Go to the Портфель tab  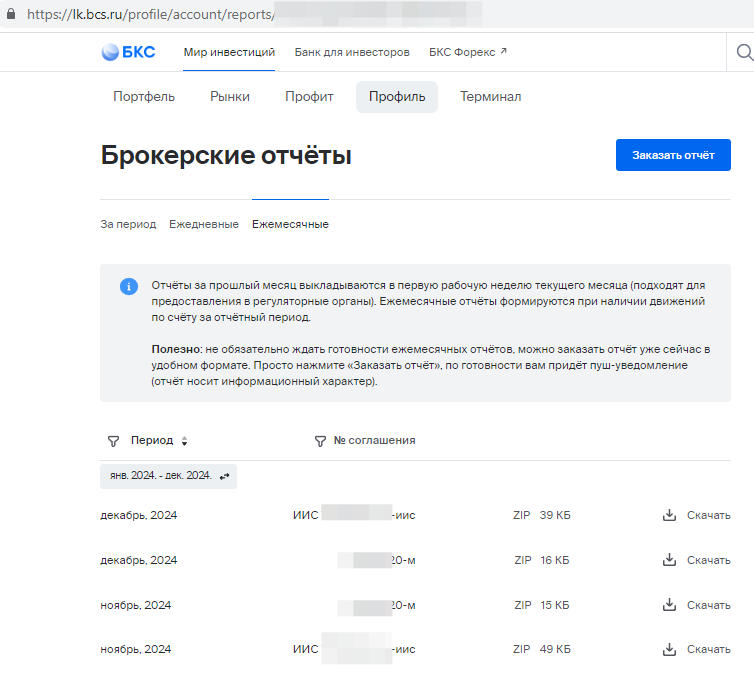[x=144, y=97]
